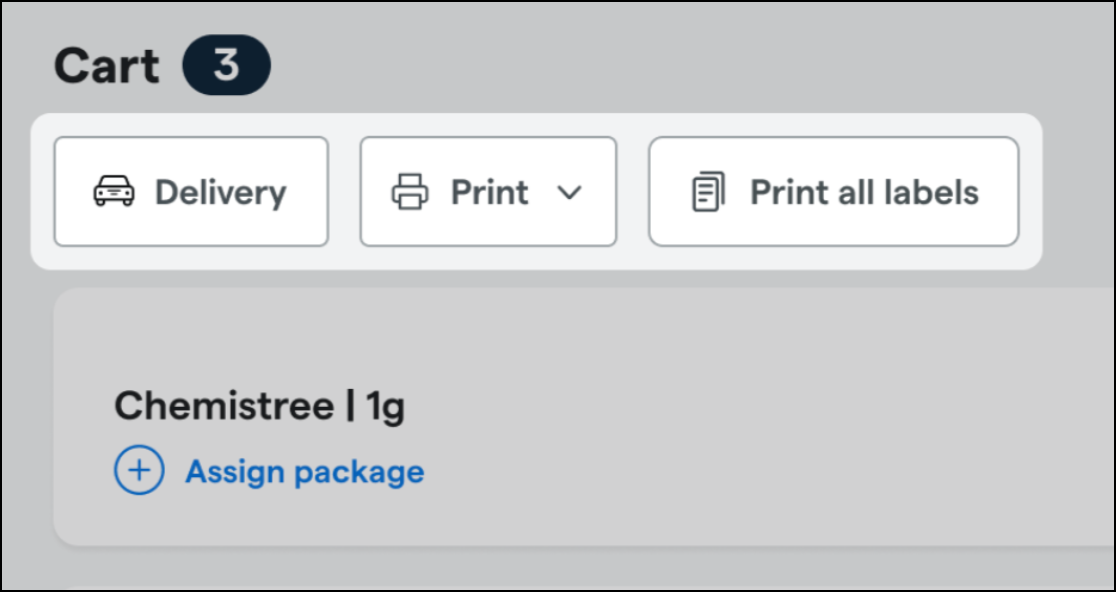The width and height of the screenshot is (1116, 592).
Task: Select Print all labels
Action: (833, 192)
